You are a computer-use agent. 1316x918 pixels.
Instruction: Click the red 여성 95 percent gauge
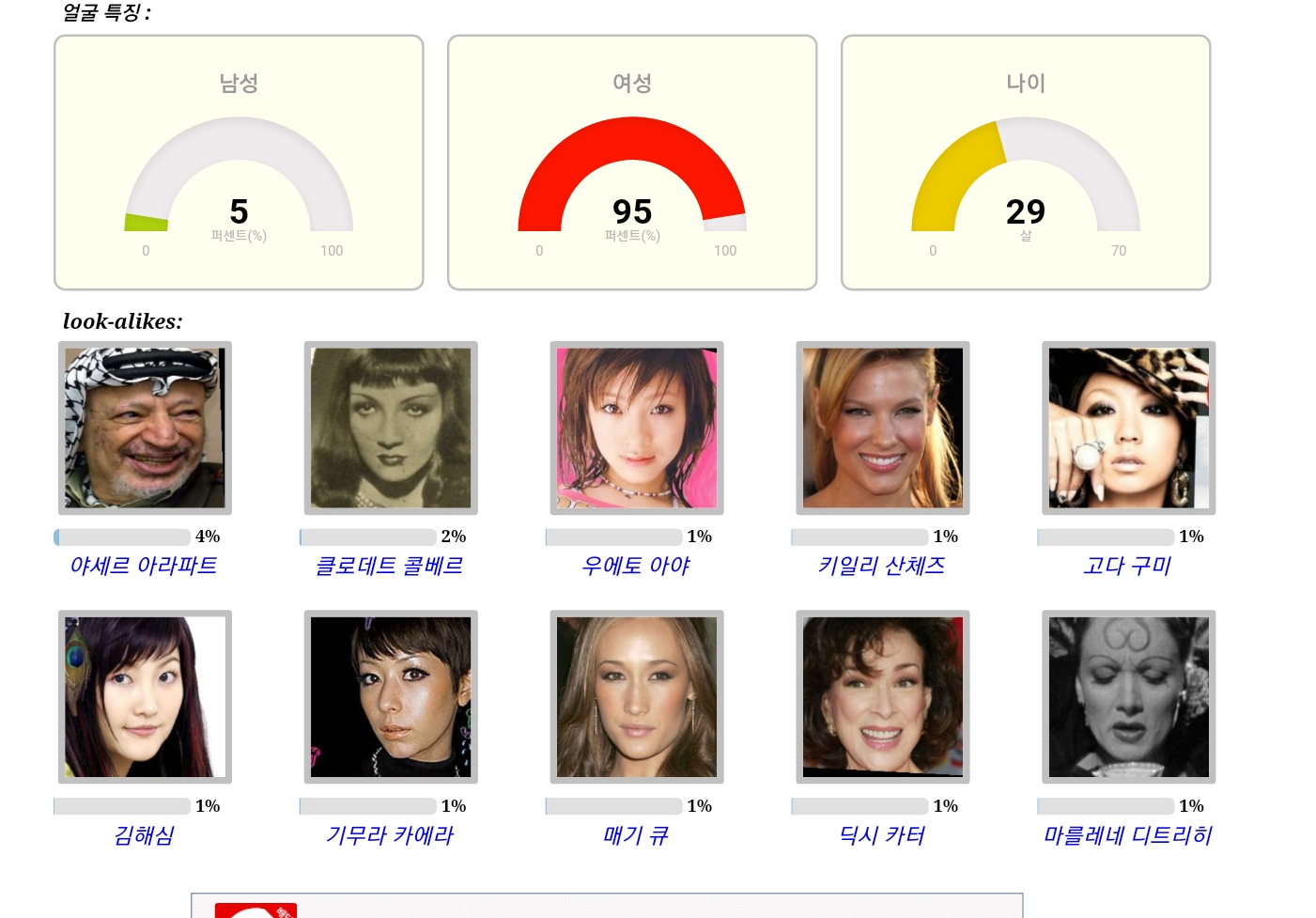click(x=632, y=175)
